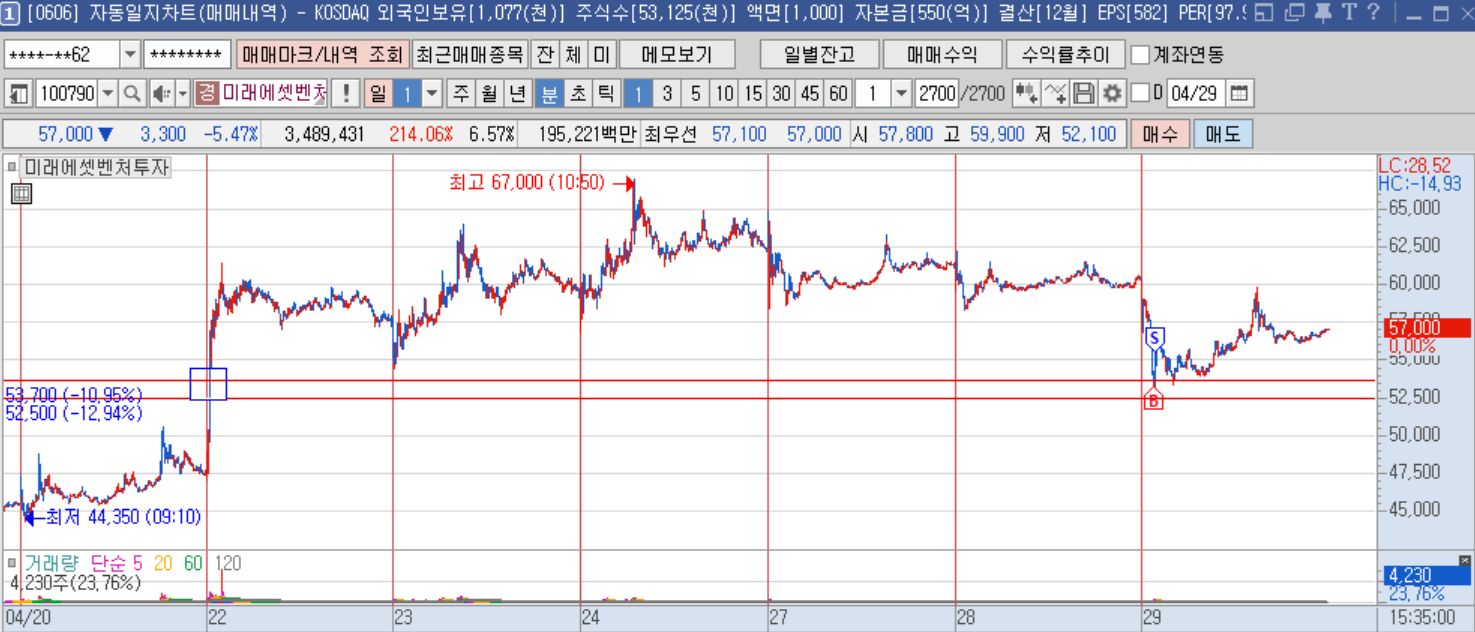This screenshot has width=1475, height=632.
Task: Select the 주 weekly chart toggle
Action: [461, 94]
